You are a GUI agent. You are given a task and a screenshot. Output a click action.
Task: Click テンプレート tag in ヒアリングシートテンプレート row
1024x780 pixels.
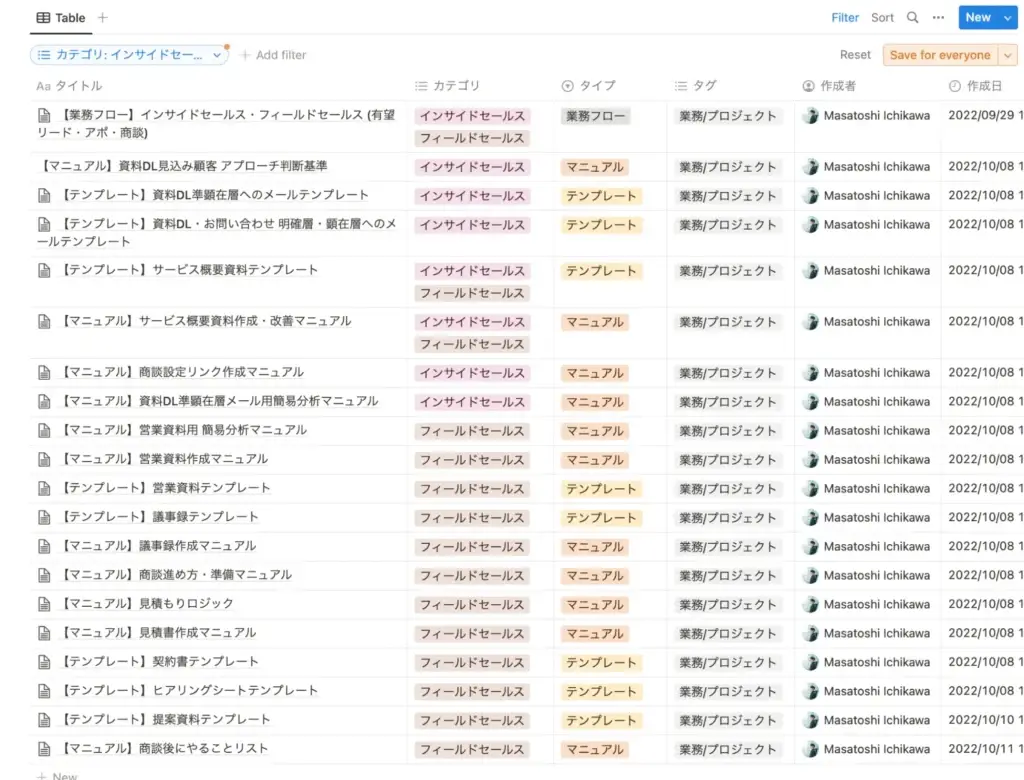pos(601,691)
